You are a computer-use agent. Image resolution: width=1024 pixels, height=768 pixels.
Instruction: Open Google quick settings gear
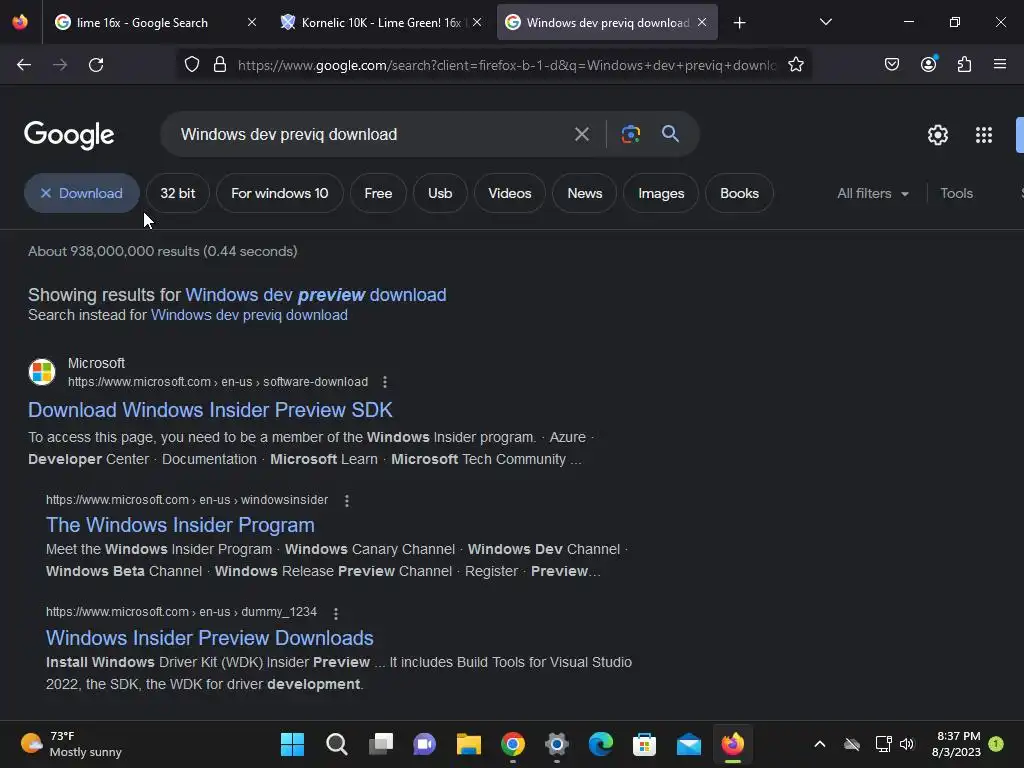pos(938,135)
